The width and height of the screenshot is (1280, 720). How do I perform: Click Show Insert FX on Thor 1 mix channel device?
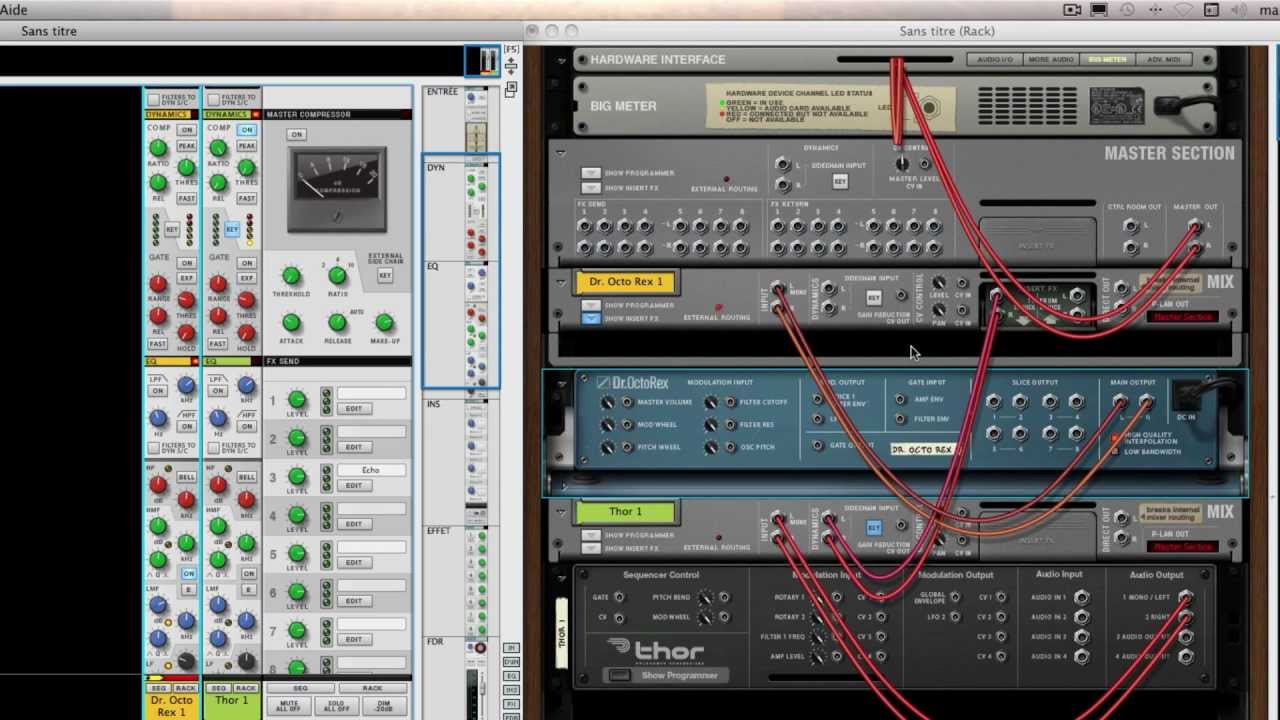tap(591, 548)
